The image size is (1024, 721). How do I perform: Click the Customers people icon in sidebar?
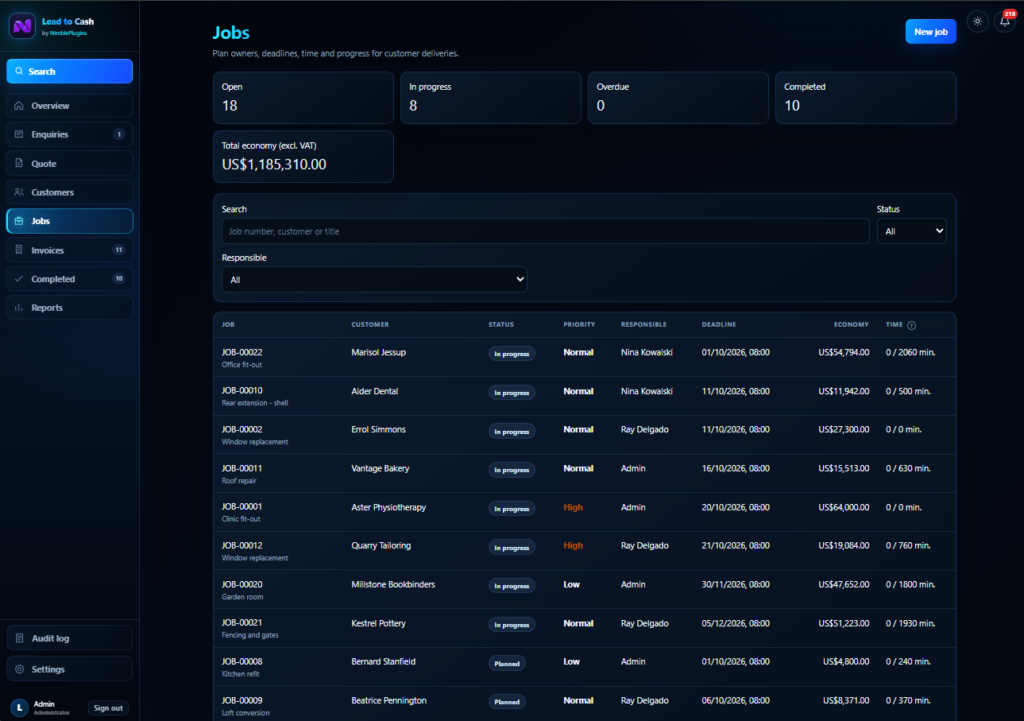point(19,192)
